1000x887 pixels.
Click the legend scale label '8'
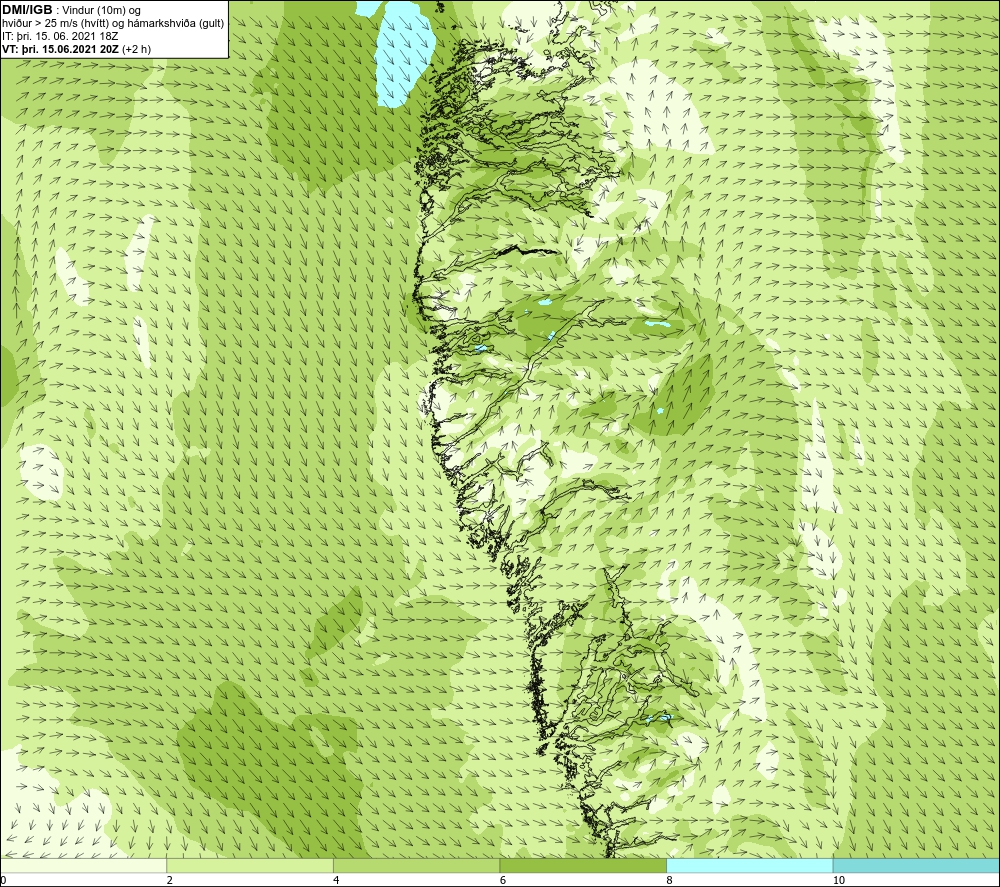[x=670, y=880]
